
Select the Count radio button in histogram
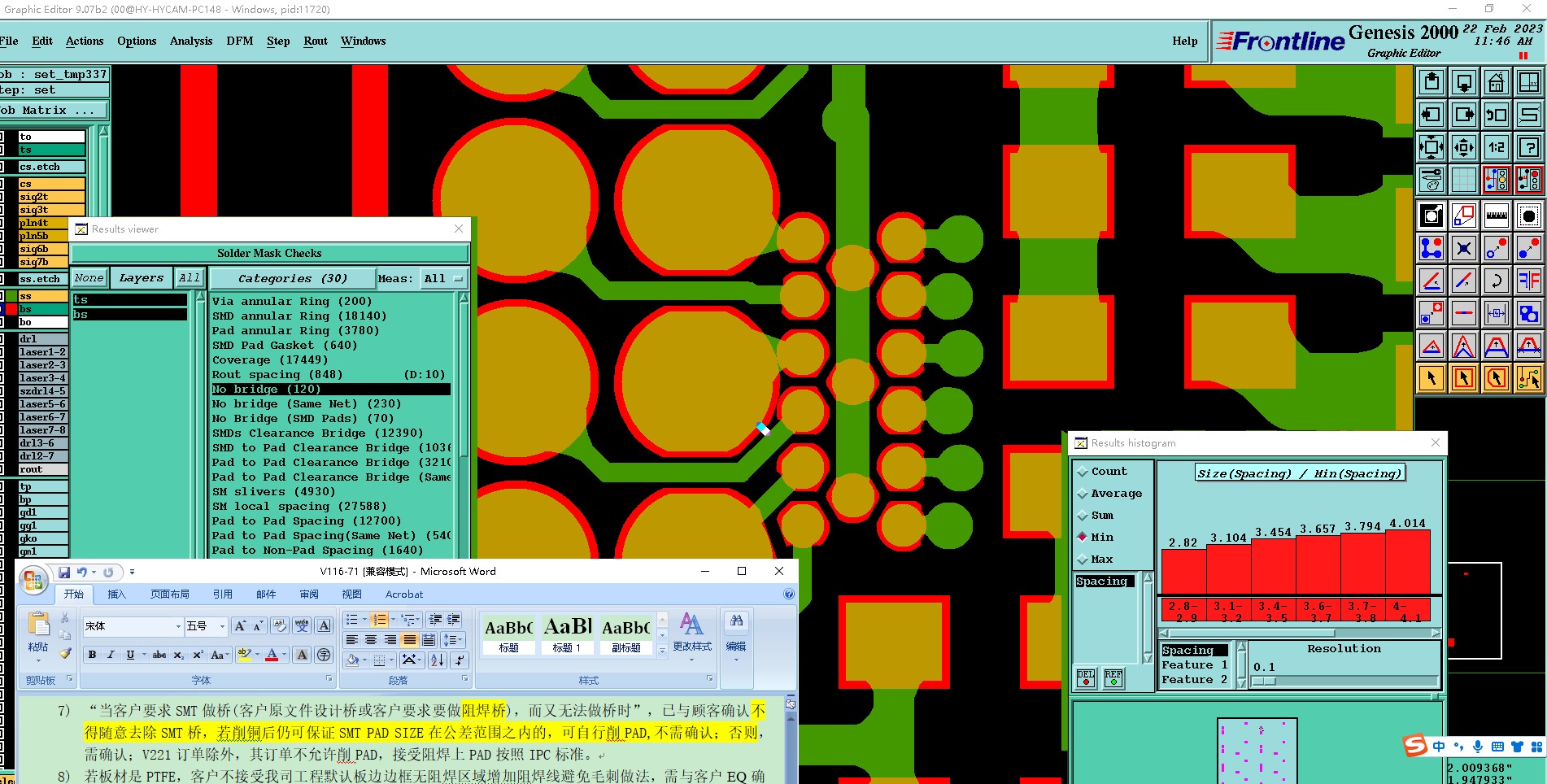pyautogui.click(x=1083, y=472)
